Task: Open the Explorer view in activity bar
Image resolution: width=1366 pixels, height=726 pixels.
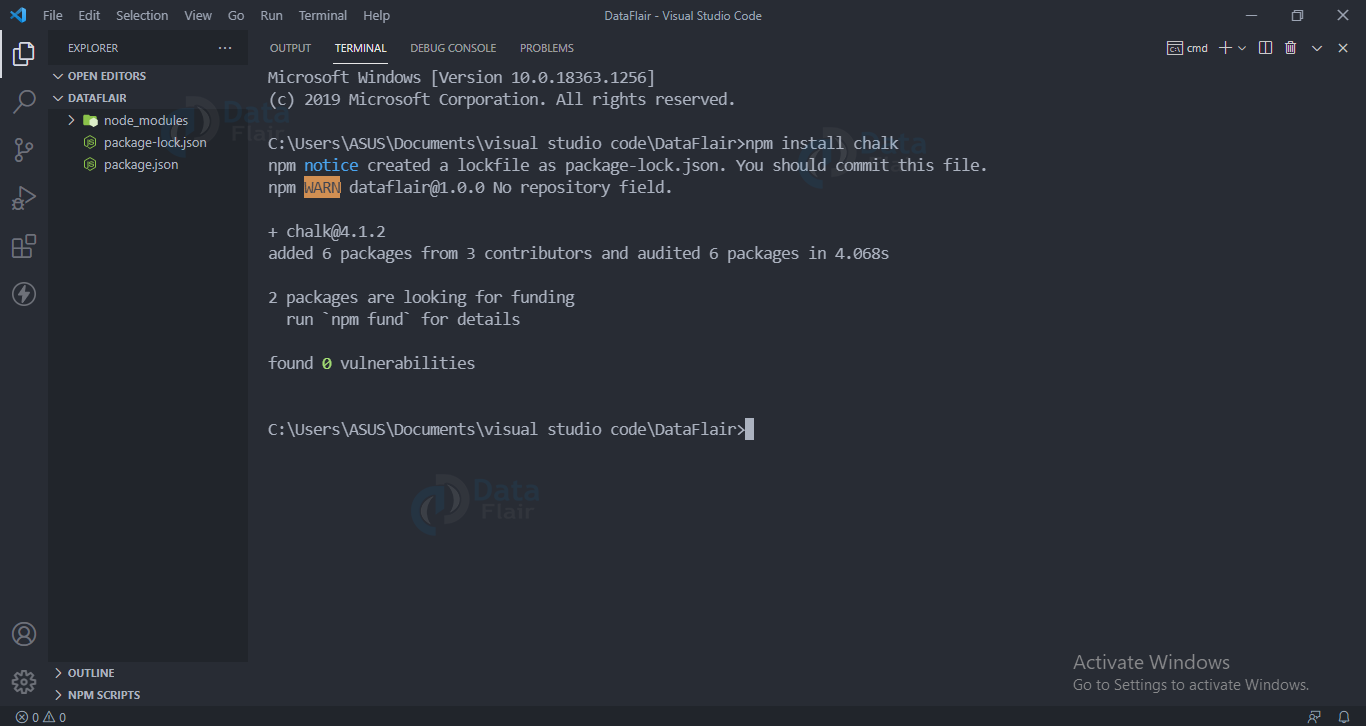Action: point(24,54)
